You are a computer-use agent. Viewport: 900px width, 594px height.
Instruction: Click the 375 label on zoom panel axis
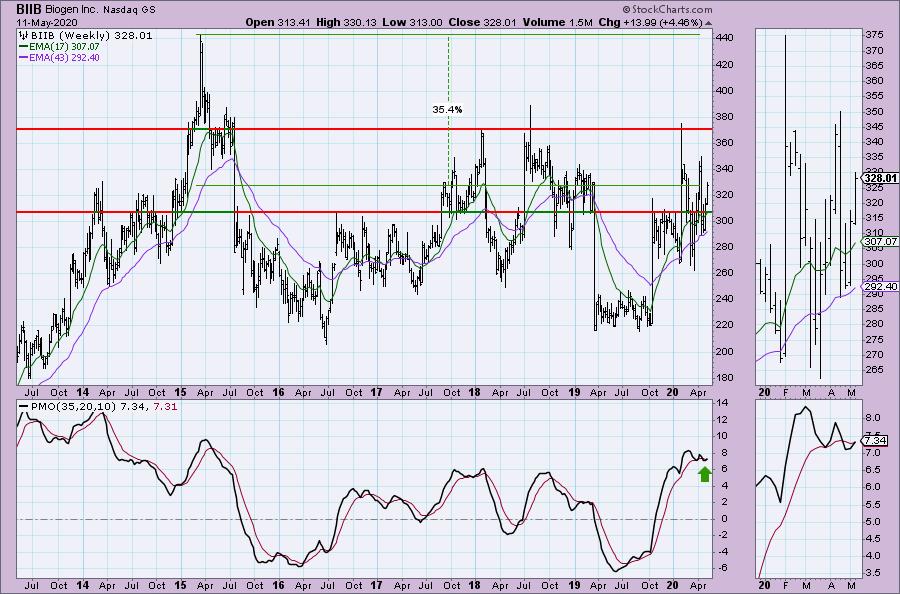(874, 35)
